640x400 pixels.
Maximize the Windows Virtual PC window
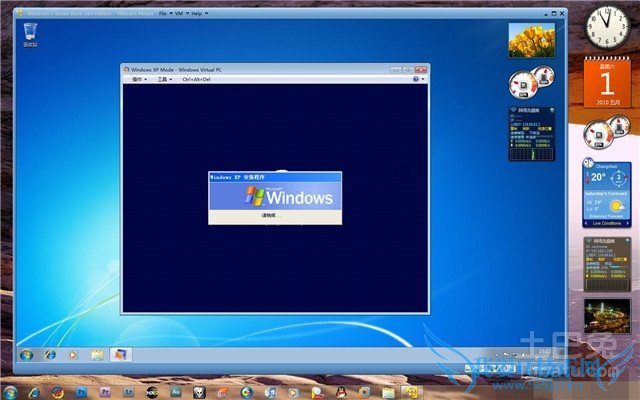coord(408,70)
